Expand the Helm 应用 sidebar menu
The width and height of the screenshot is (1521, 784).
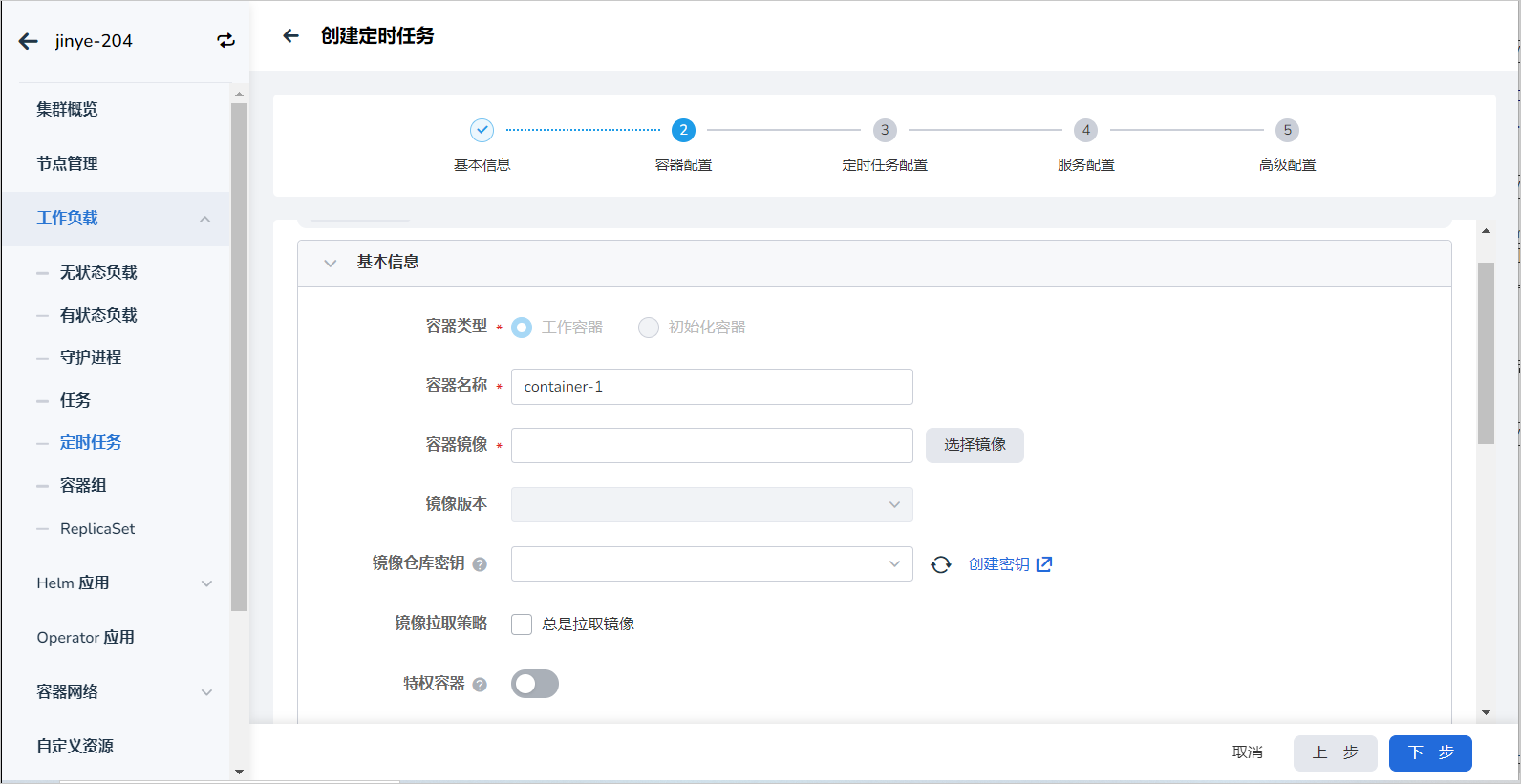[206, 583]
